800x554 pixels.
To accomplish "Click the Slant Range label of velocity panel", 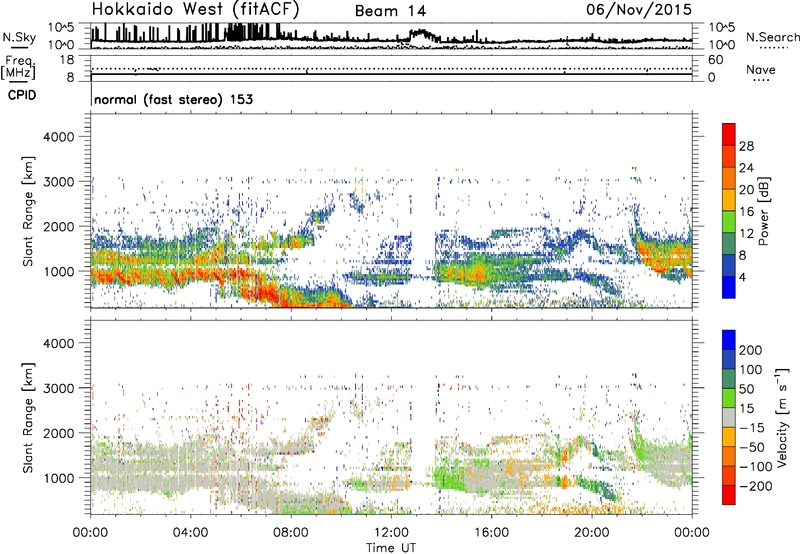I will [x=28, y=417].
